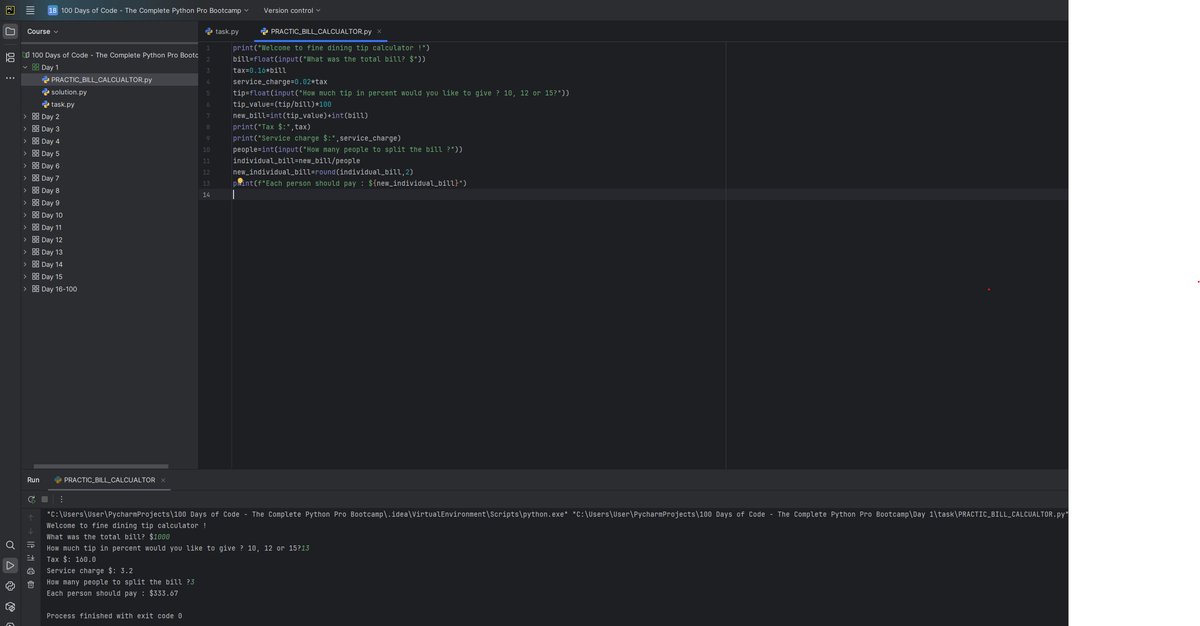Select the Day 6 lesson row

(x=109, y=166)
